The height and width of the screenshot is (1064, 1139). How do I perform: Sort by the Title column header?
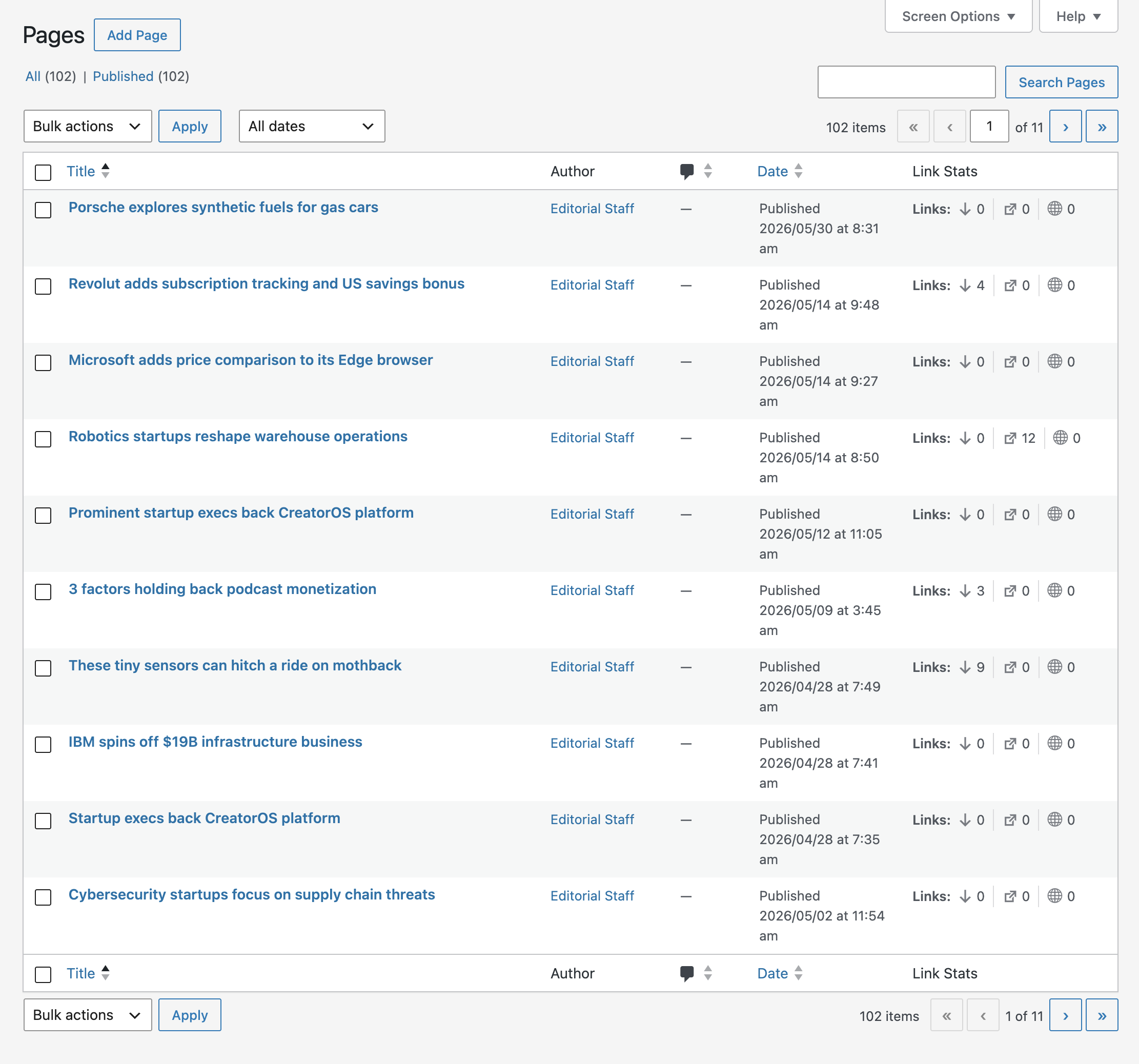pos(81,171)
